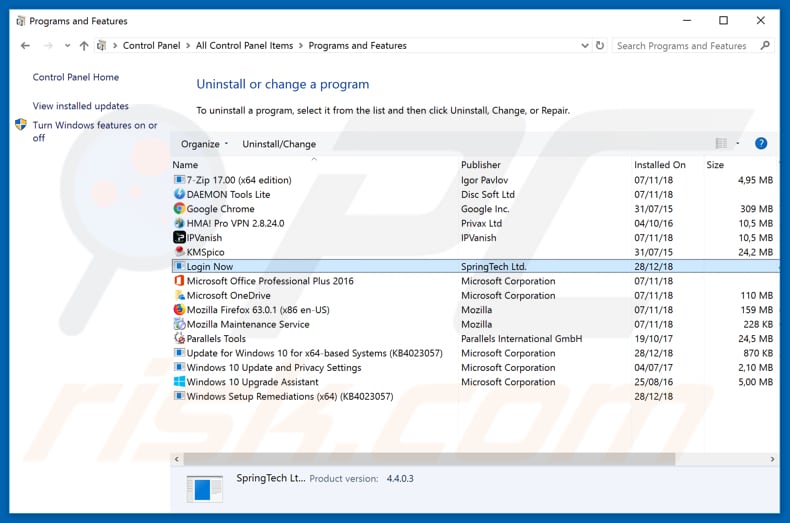Screen dimensions: 790x523
Task: Select the Login Now row text
Action: [210, 267]
